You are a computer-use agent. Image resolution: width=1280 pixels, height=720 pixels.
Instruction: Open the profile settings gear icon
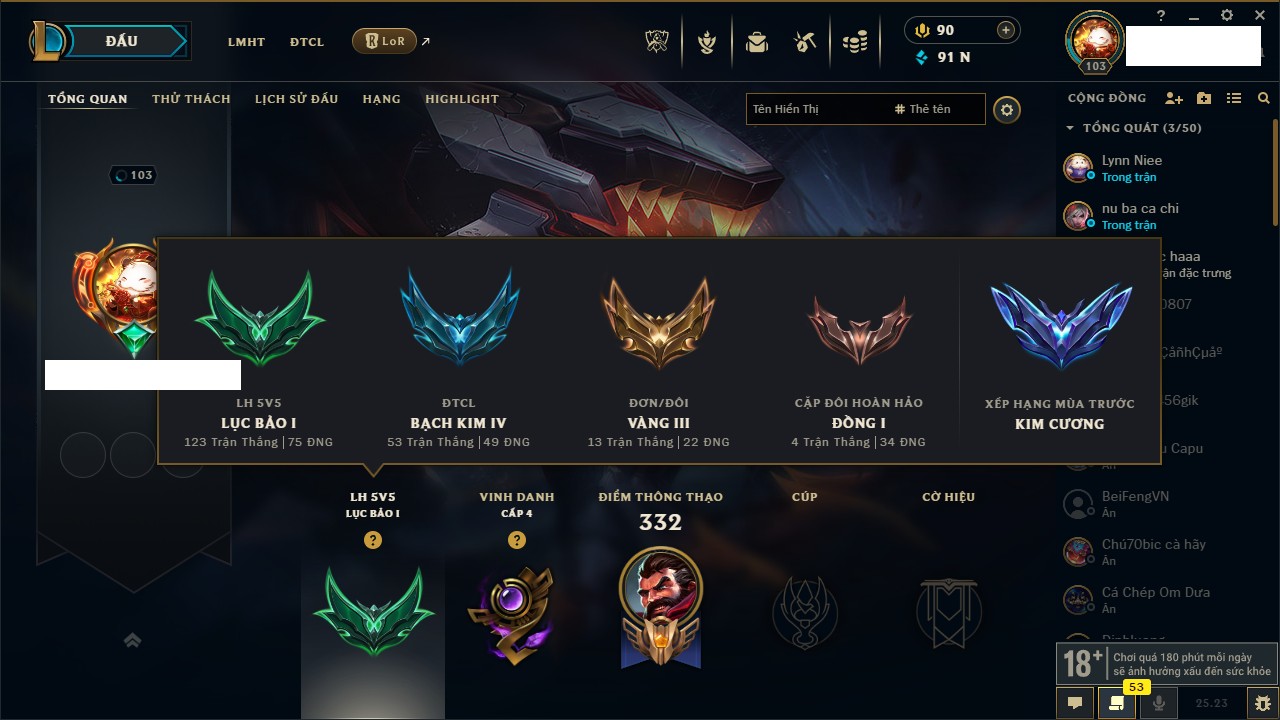1007,109
